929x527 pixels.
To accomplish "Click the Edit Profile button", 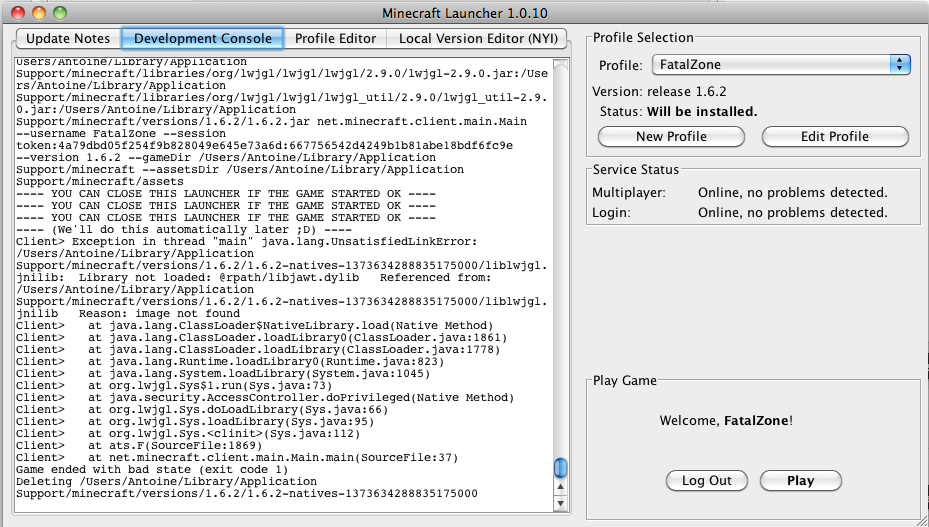I will [835, 136].
